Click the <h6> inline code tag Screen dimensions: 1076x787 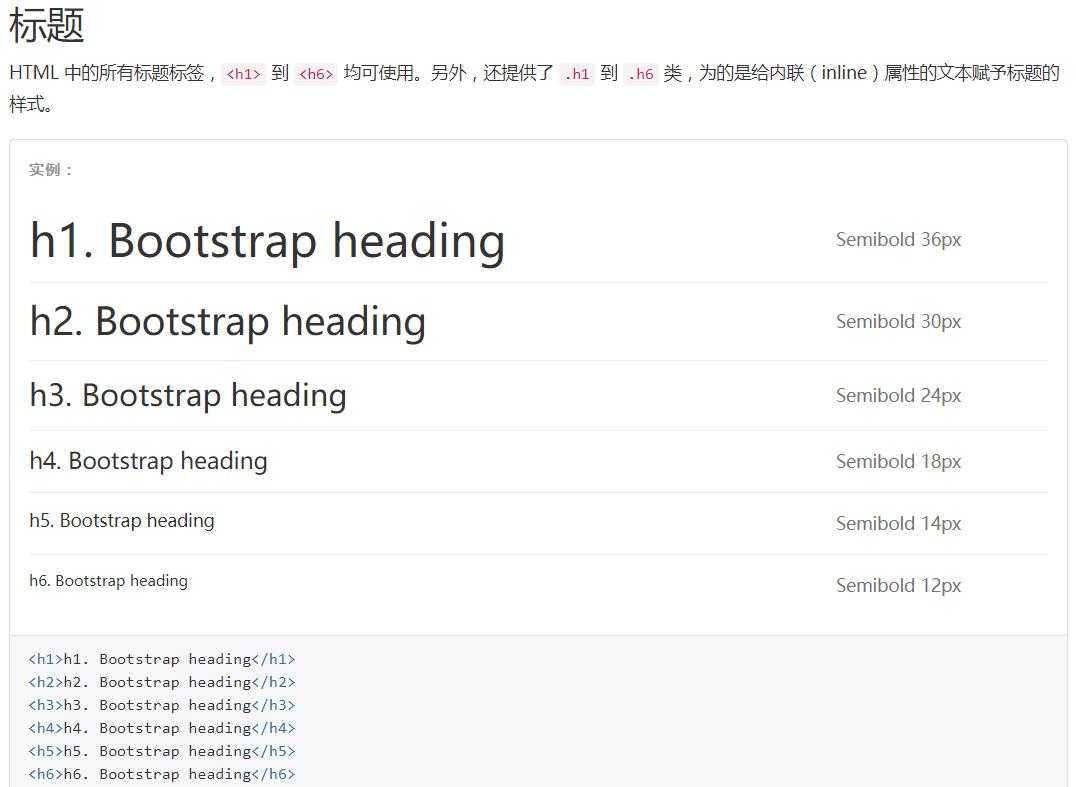316,73
